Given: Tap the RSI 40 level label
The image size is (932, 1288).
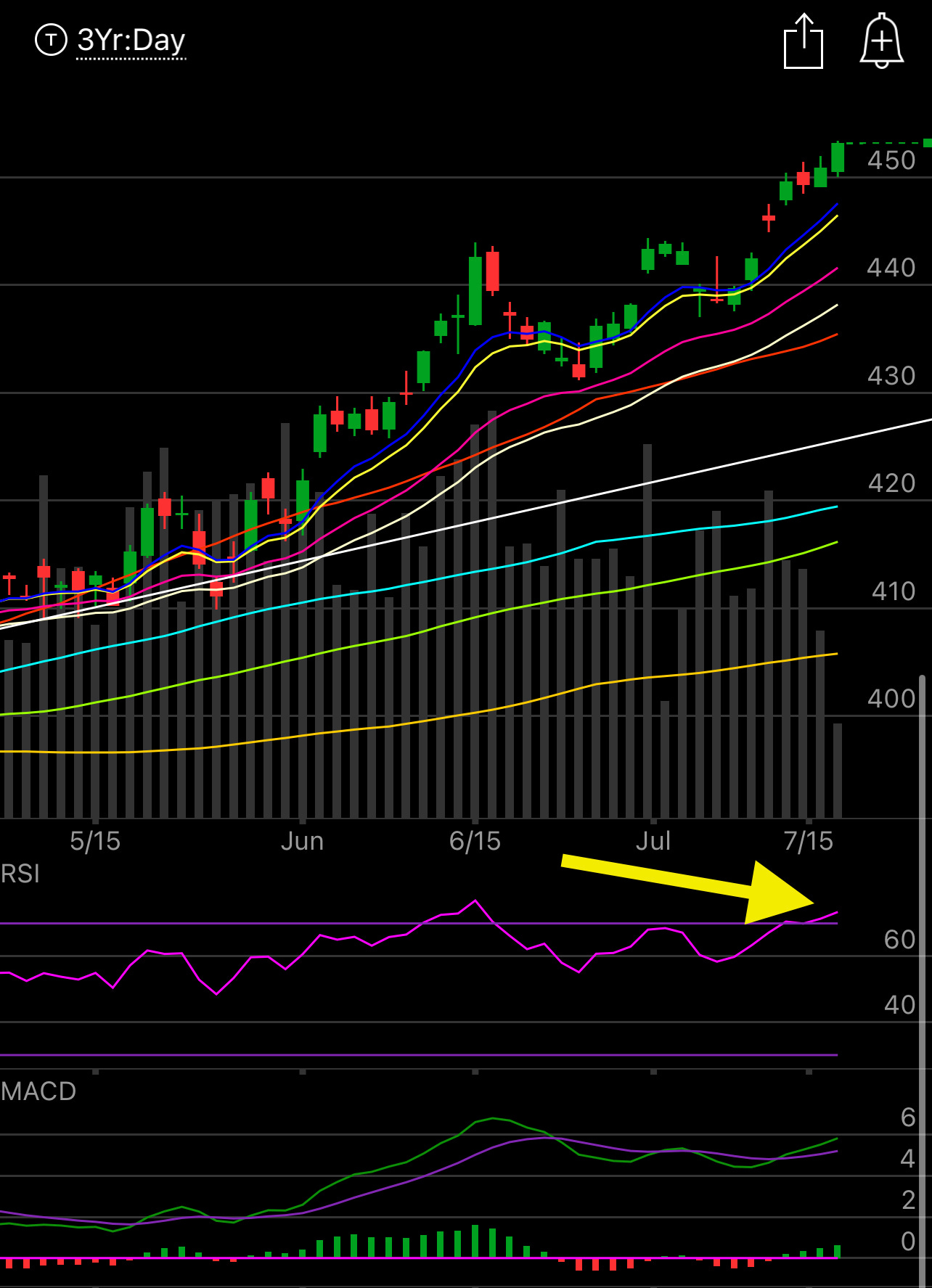Looking at the screenshot, I should (x=900, y=1005).
